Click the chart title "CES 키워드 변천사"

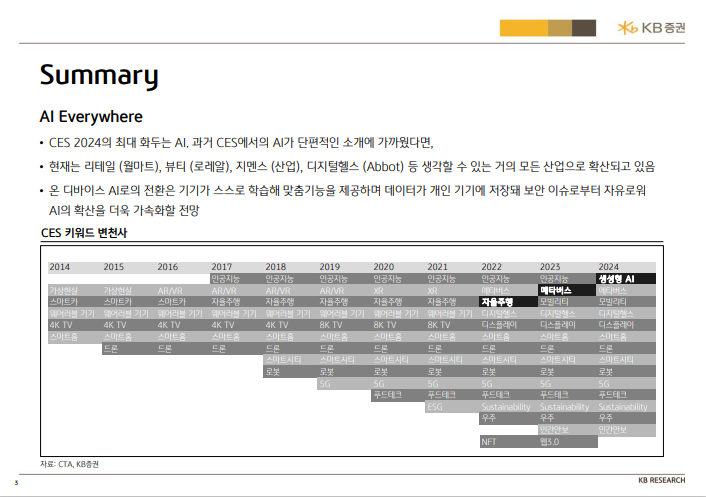point(84,233)
